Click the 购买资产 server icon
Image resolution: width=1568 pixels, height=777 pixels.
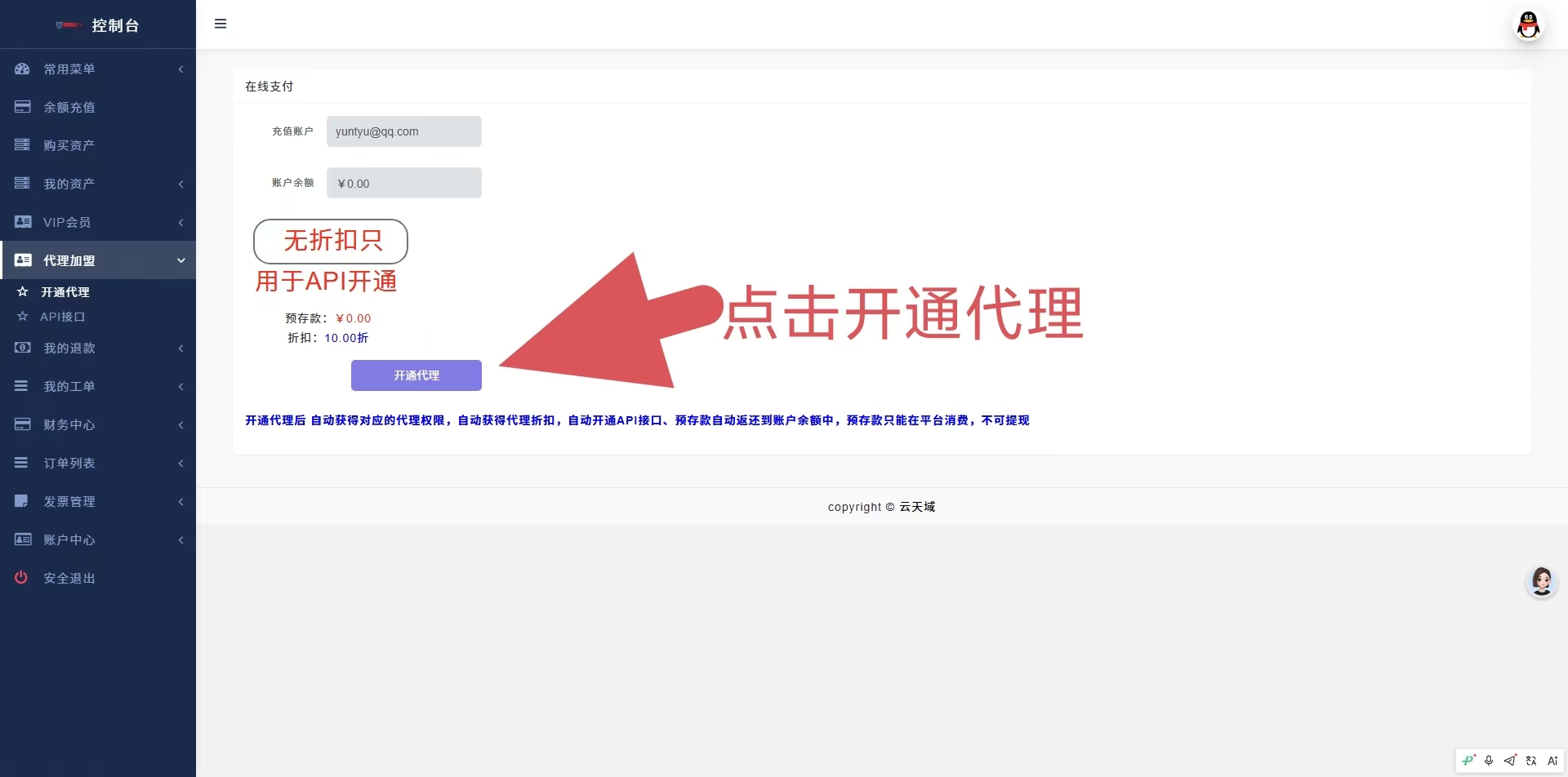tap(22, 144)
